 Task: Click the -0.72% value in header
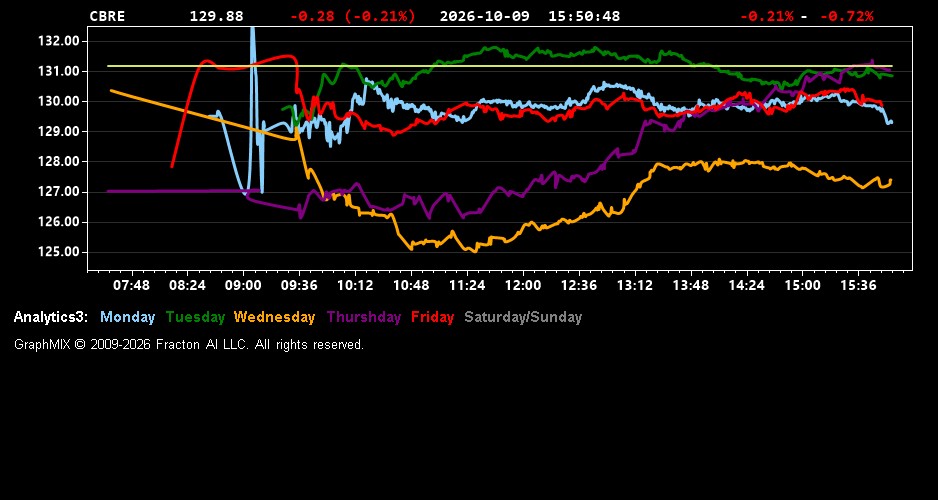pos(846,16)
